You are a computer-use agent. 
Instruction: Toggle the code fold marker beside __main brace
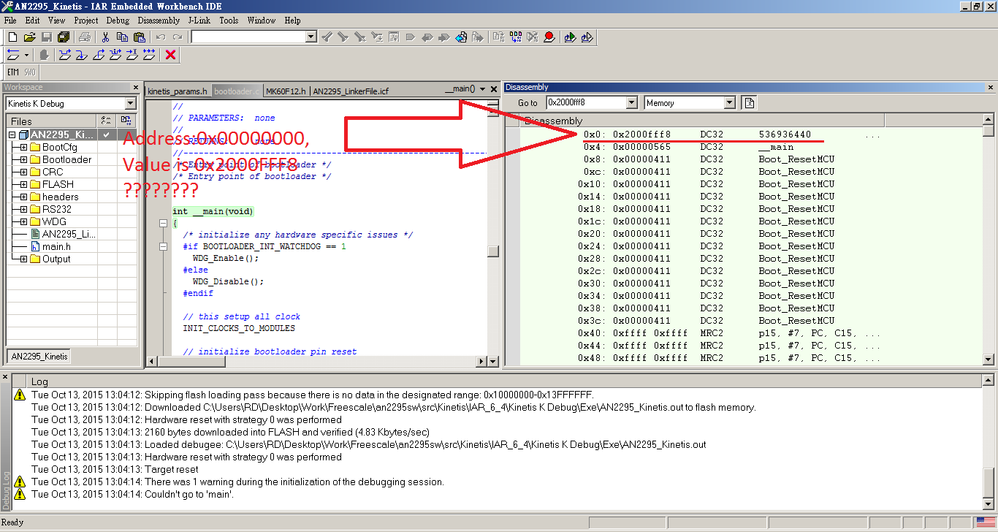click(x=164, y=223)
